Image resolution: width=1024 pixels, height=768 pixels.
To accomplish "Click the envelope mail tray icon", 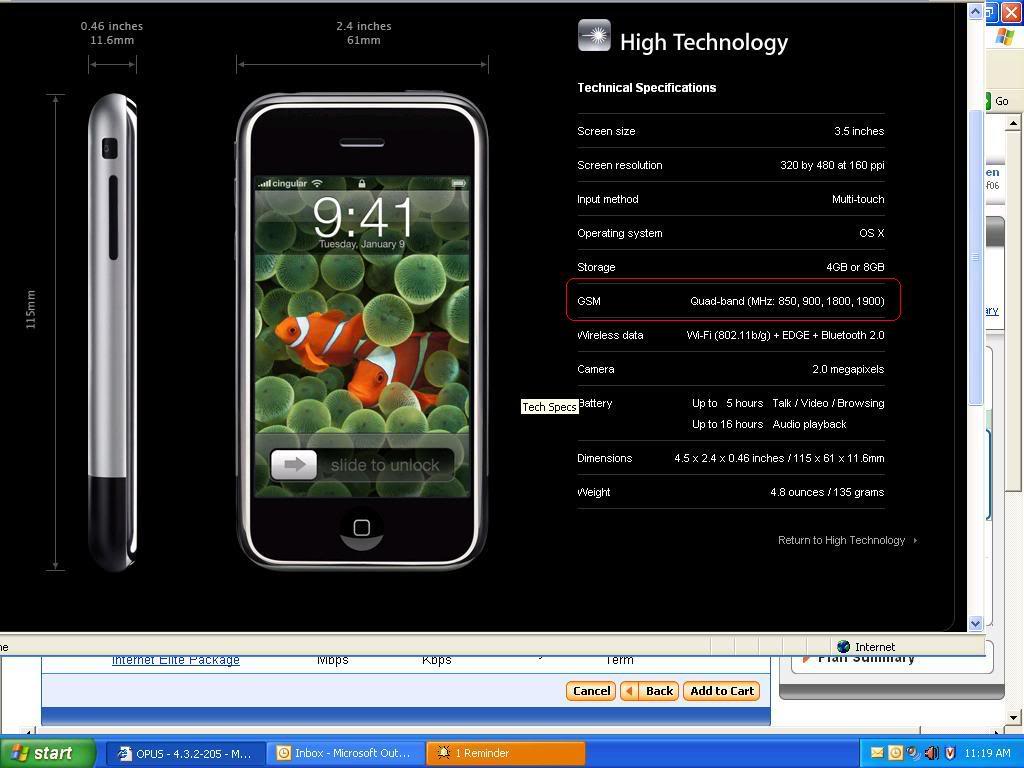I will (877, 753).
